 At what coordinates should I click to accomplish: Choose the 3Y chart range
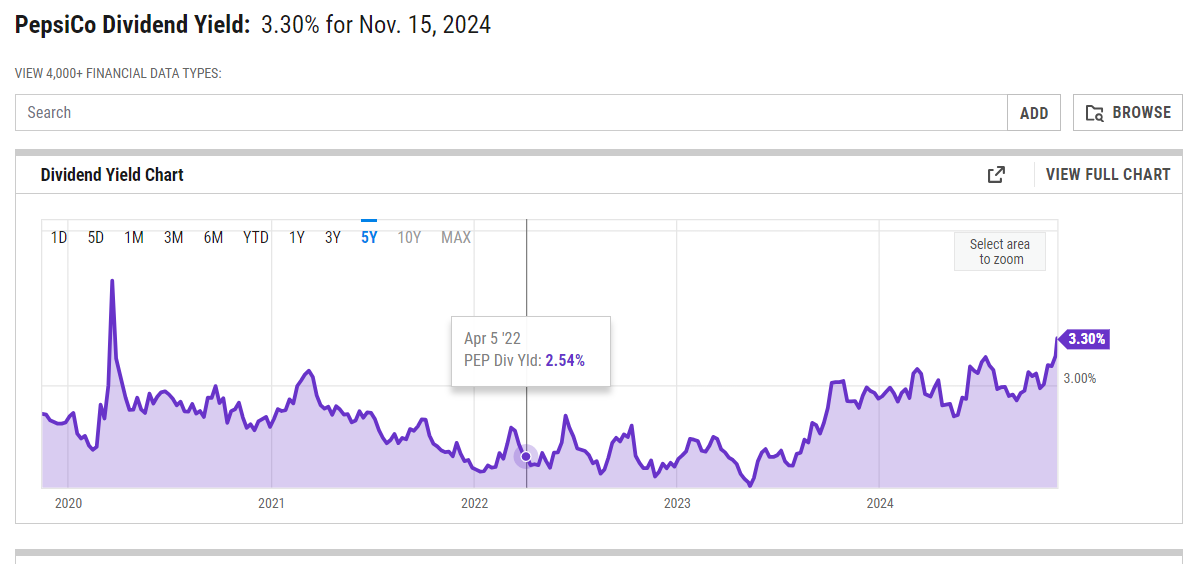(333, 237)
